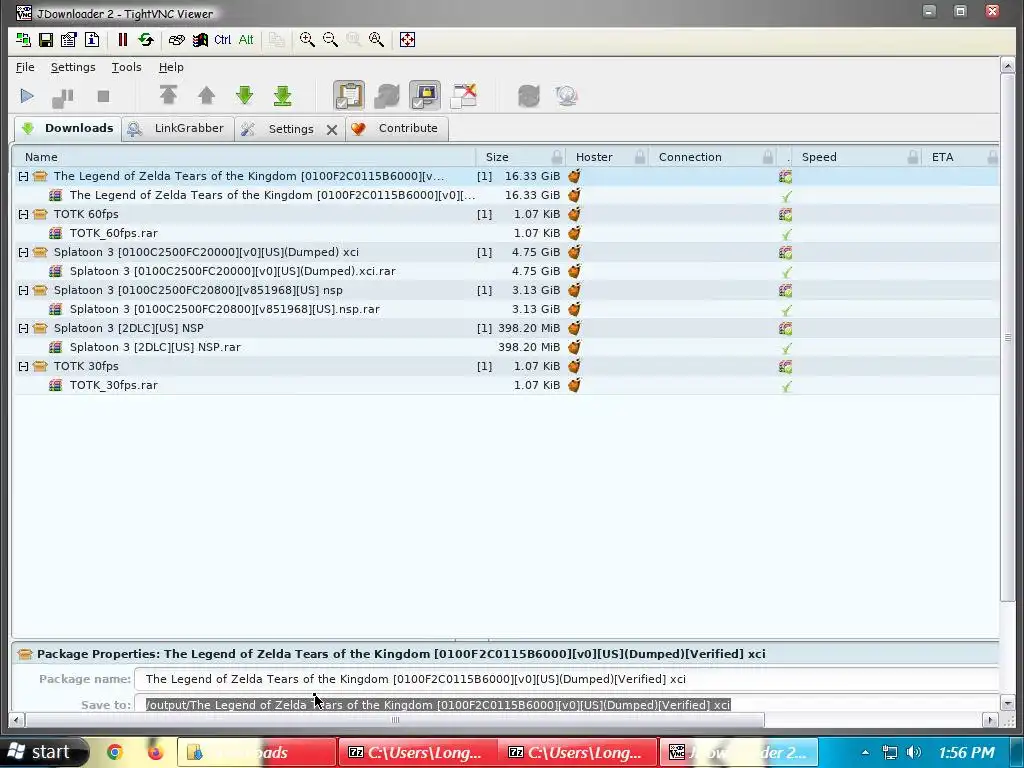Toggle the Alt key in the VNC toolbar

tap(246, 40)
